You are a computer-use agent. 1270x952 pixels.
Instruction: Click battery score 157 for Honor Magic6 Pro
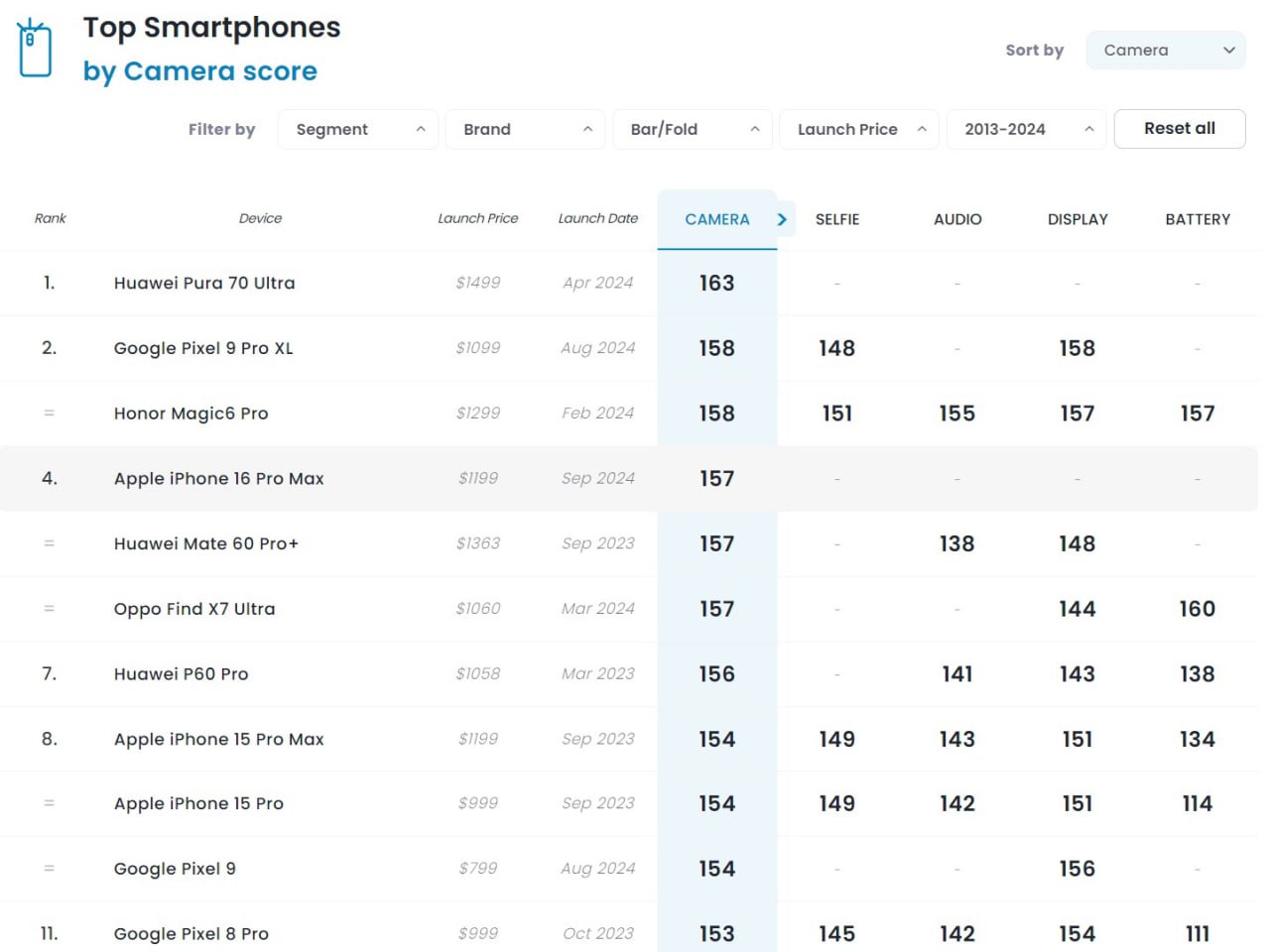point(1198,414)
